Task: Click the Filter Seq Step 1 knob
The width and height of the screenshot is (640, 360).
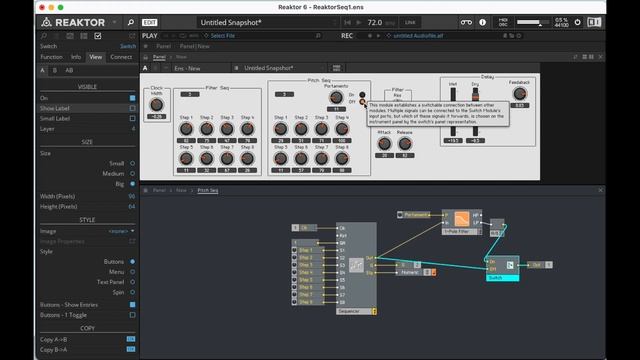Action: [186, 129]
